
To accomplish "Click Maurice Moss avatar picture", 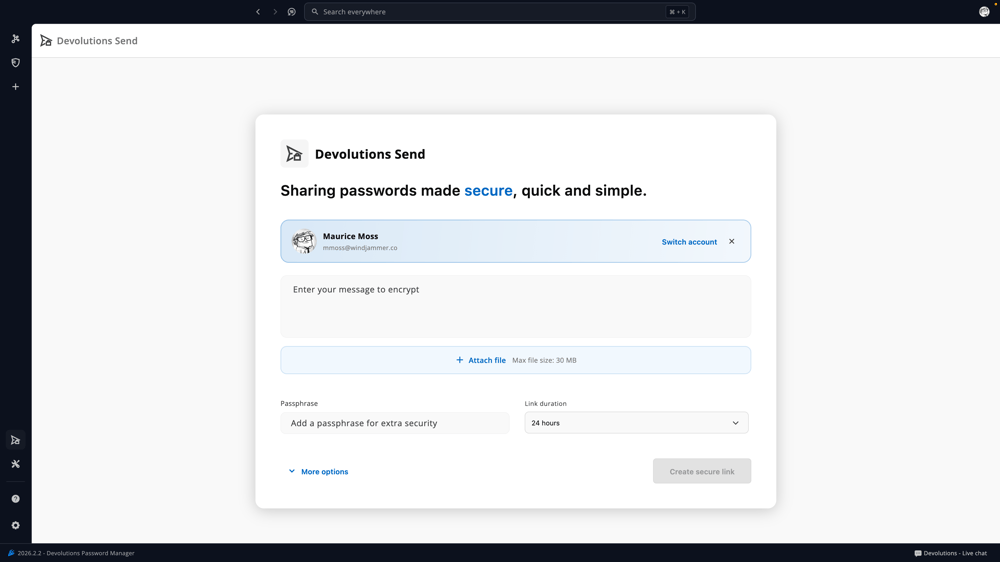I will [304, 241].
